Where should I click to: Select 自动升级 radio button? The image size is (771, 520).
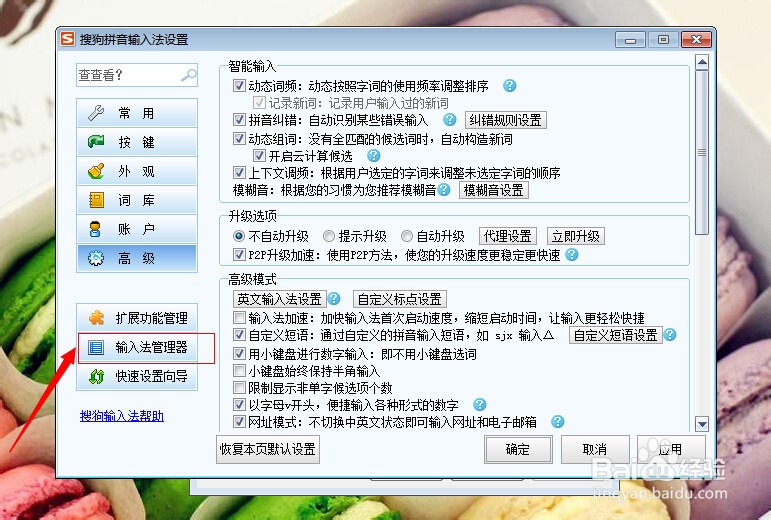407,236
